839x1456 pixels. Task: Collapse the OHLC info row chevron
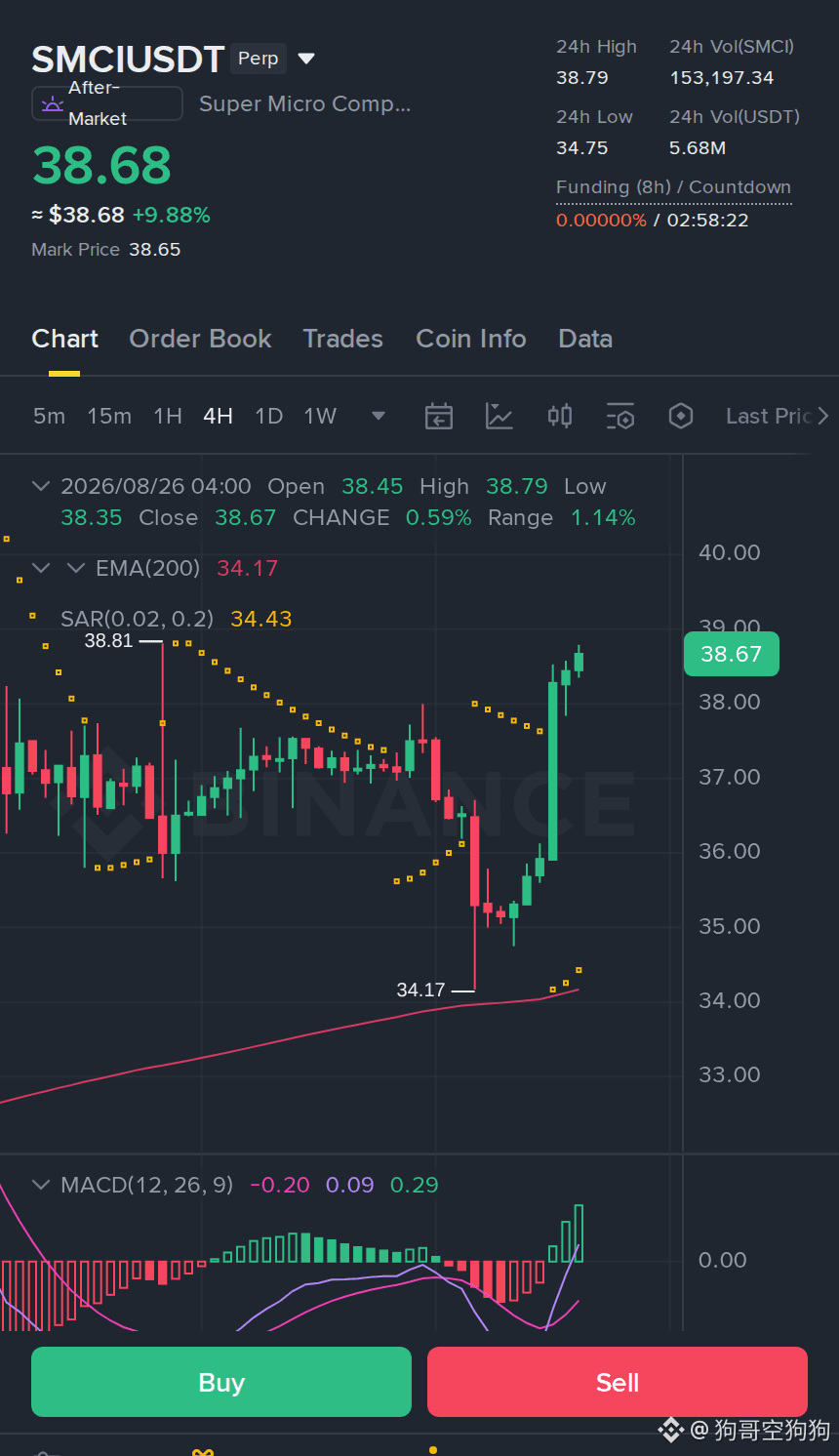coord(41,486)
